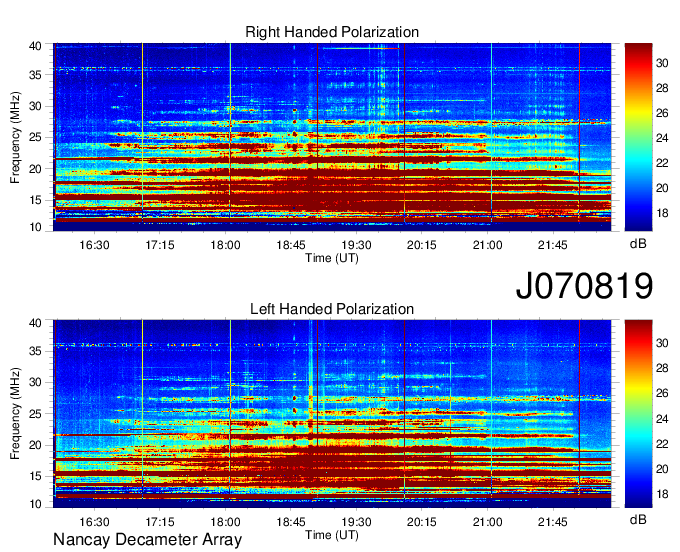Click the "40" frequency tick of Right Handed plot
Screen dimensions: 680x552
[35, 46]
